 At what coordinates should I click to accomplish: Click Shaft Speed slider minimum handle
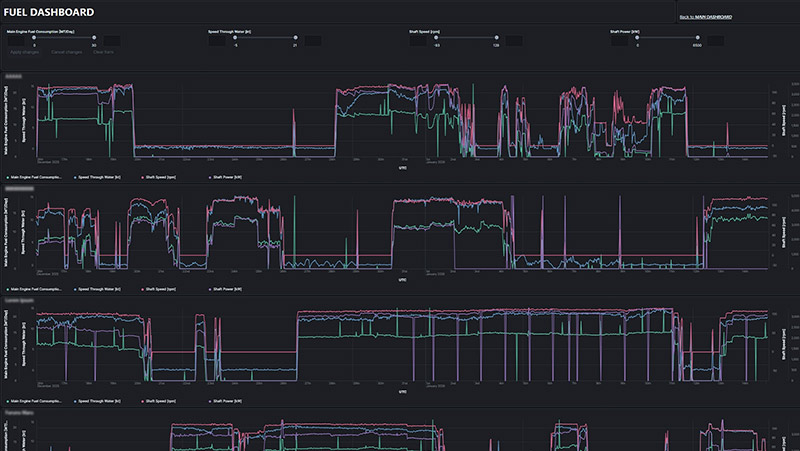[x=437, y=38]
